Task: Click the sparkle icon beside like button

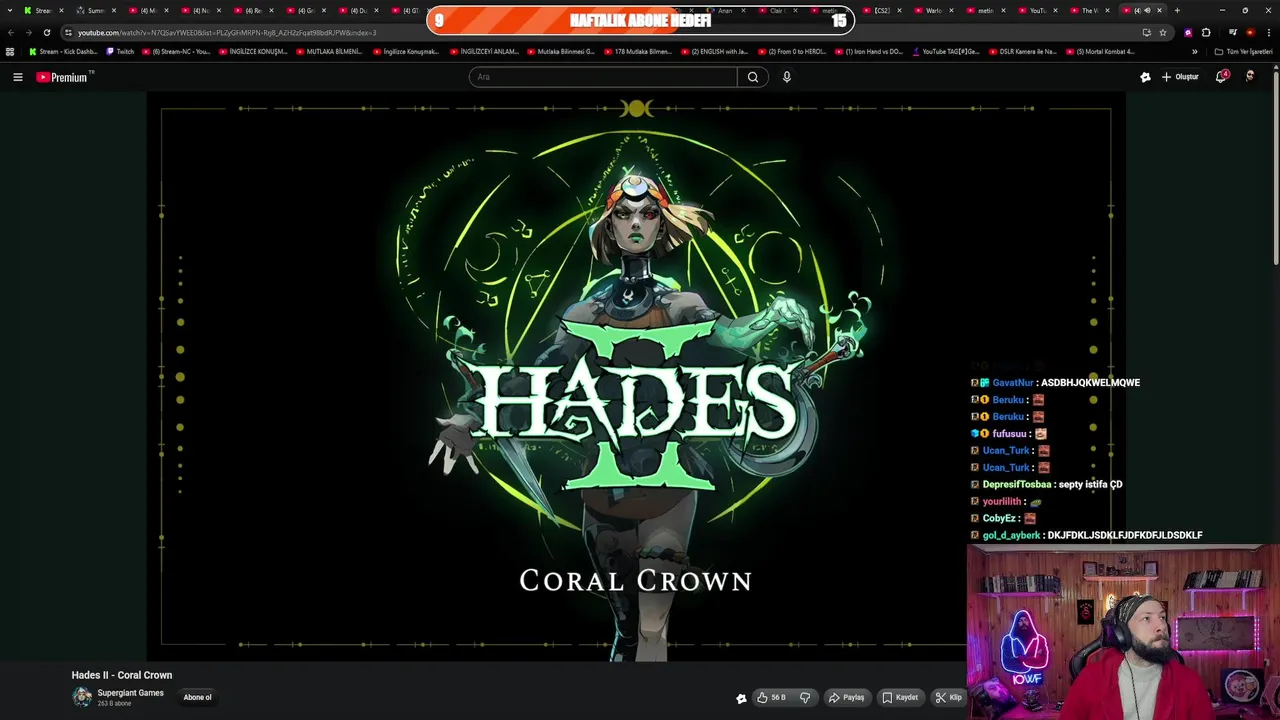Action: tap(741, 698)
